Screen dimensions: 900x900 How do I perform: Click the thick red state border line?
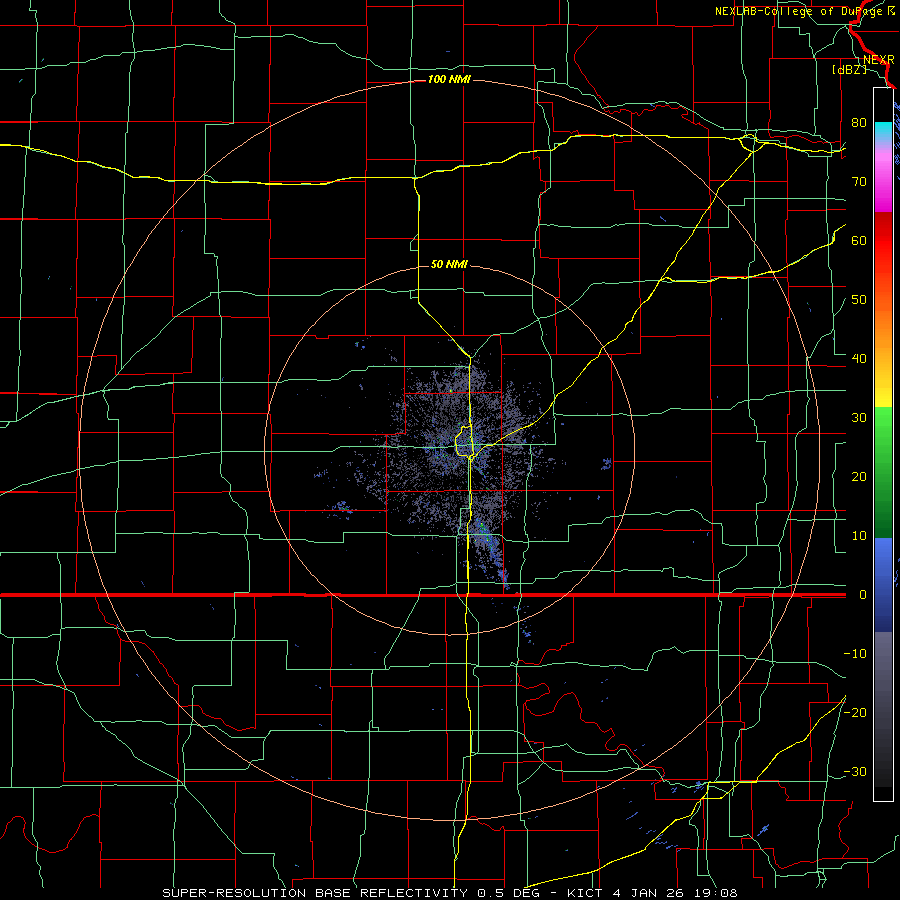click(x=422, y=595)
